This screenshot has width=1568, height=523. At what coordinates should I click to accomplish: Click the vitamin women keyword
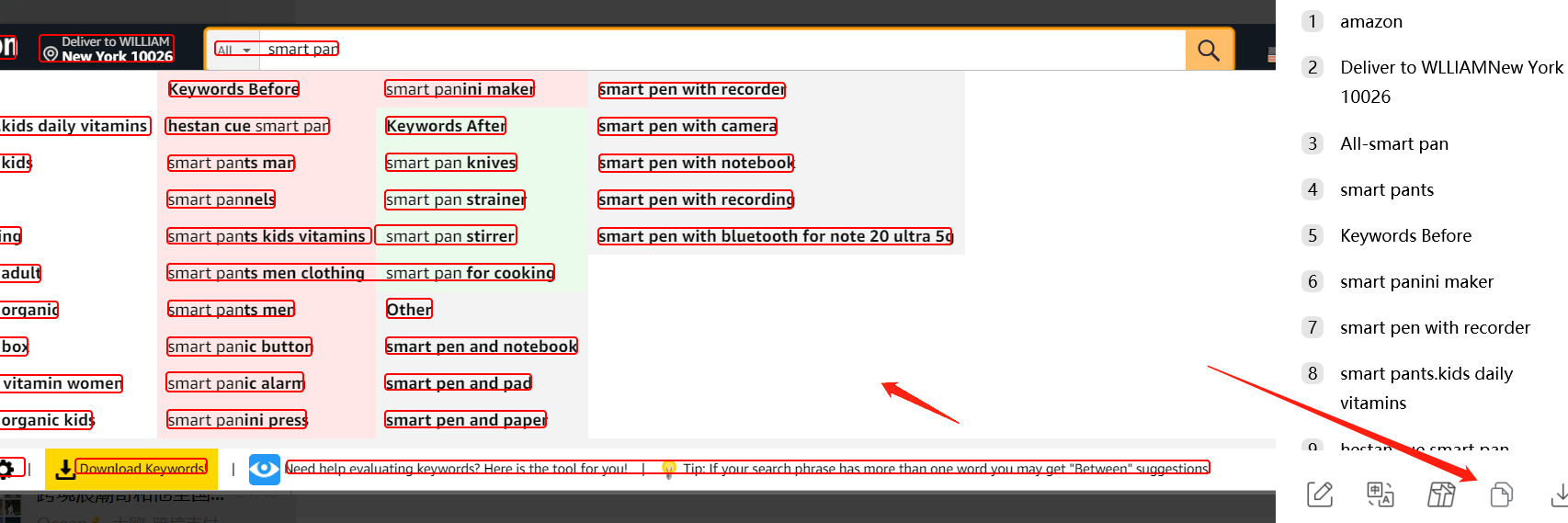coord(62,383)
